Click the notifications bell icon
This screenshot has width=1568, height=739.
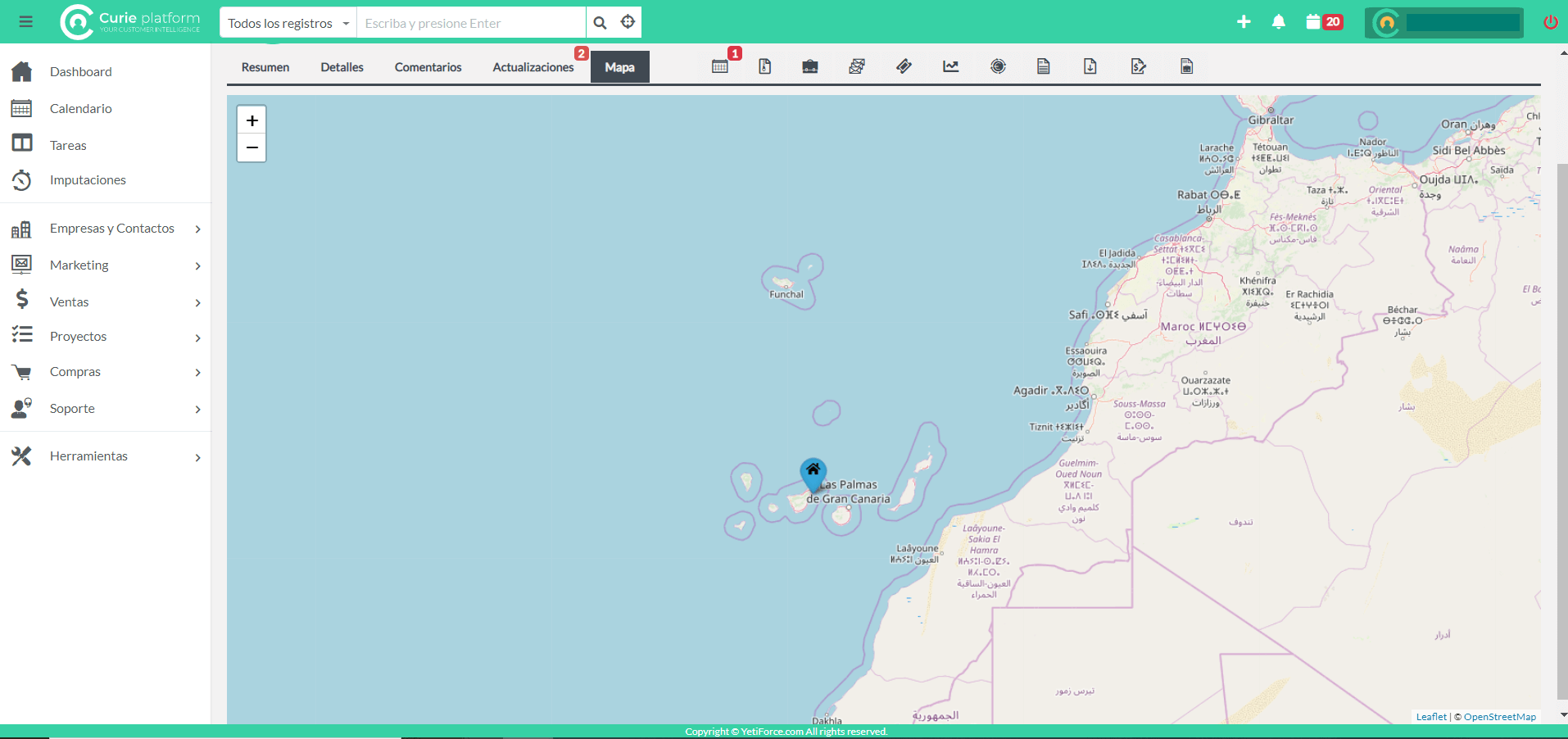1278,22
